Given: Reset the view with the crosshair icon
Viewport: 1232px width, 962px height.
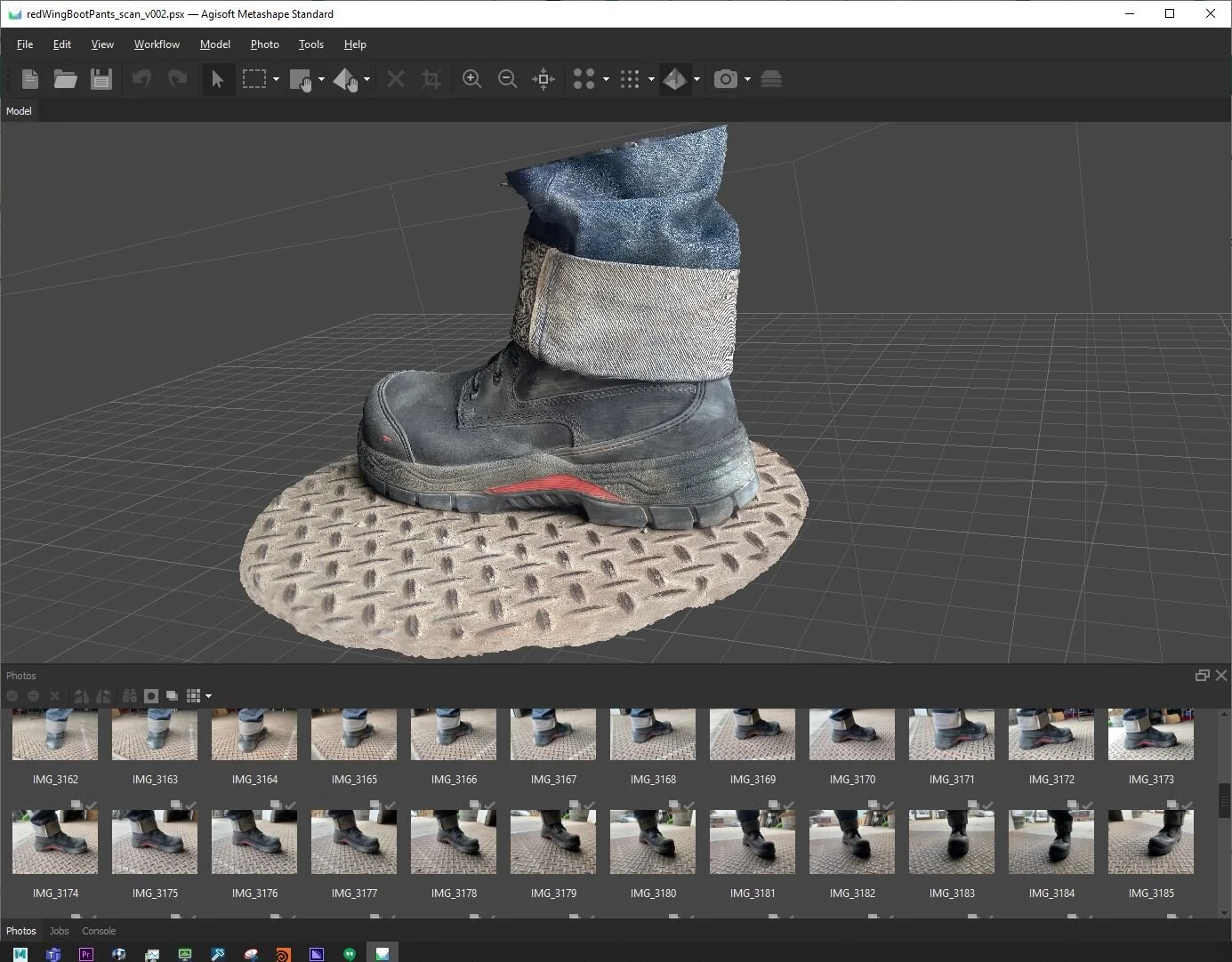Looking at the screenshot, I should (543, 79).
